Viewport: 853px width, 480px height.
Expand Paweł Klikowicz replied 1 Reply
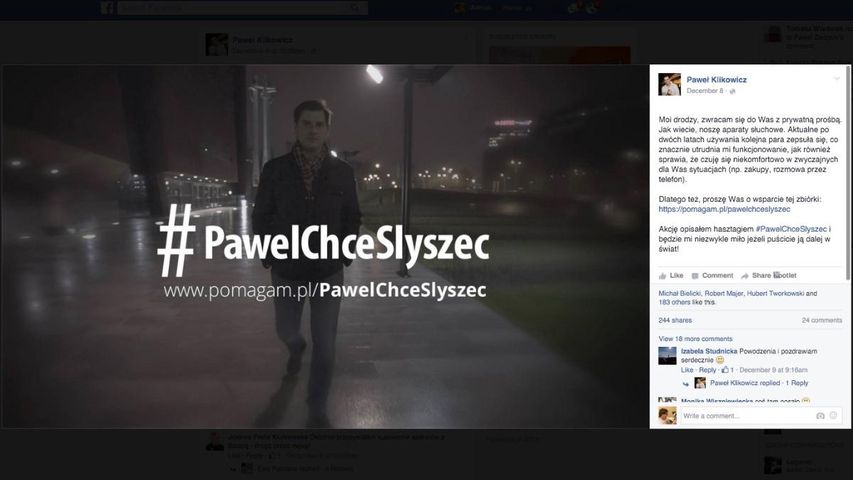tap(759, 383)
